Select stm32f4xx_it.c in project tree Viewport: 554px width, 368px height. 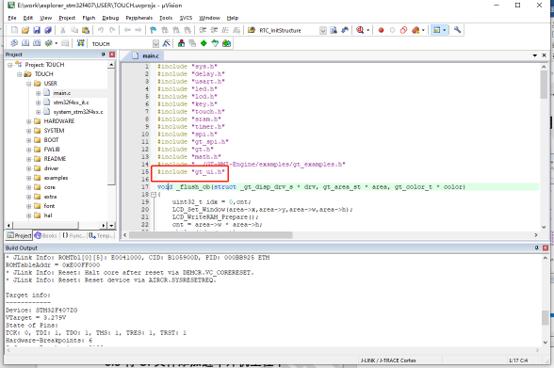71,102
